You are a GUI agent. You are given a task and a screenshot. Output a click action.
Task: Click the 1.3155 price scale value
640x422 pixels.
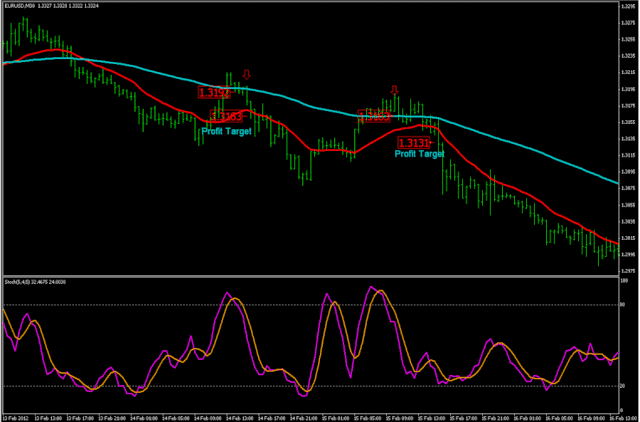(x=627, y=122)
